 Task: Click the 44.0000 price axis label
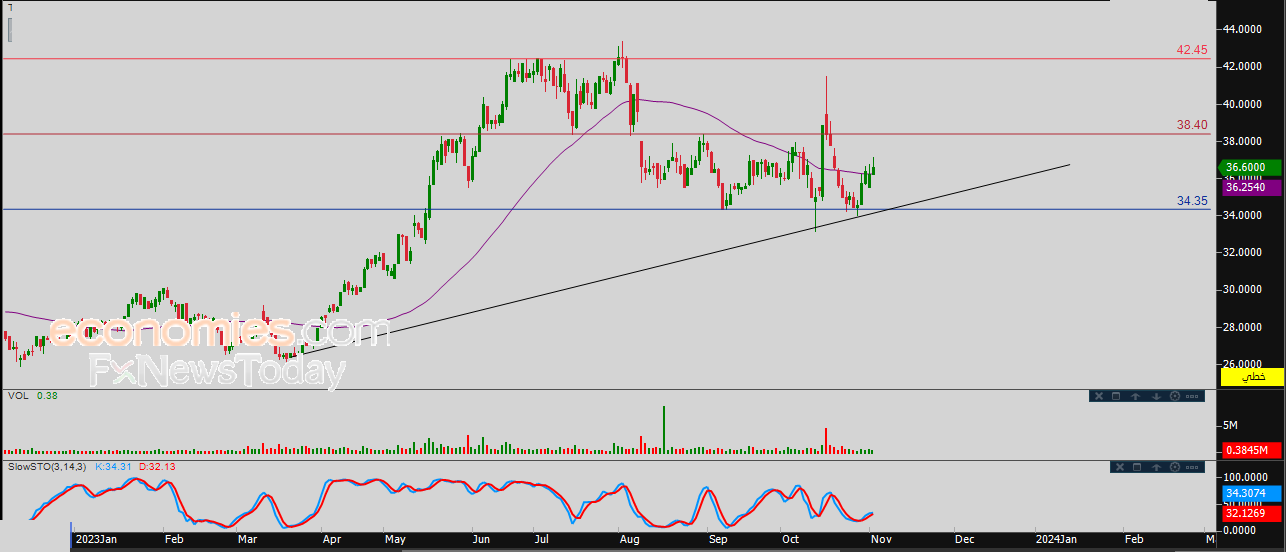tap(1243, 30)
